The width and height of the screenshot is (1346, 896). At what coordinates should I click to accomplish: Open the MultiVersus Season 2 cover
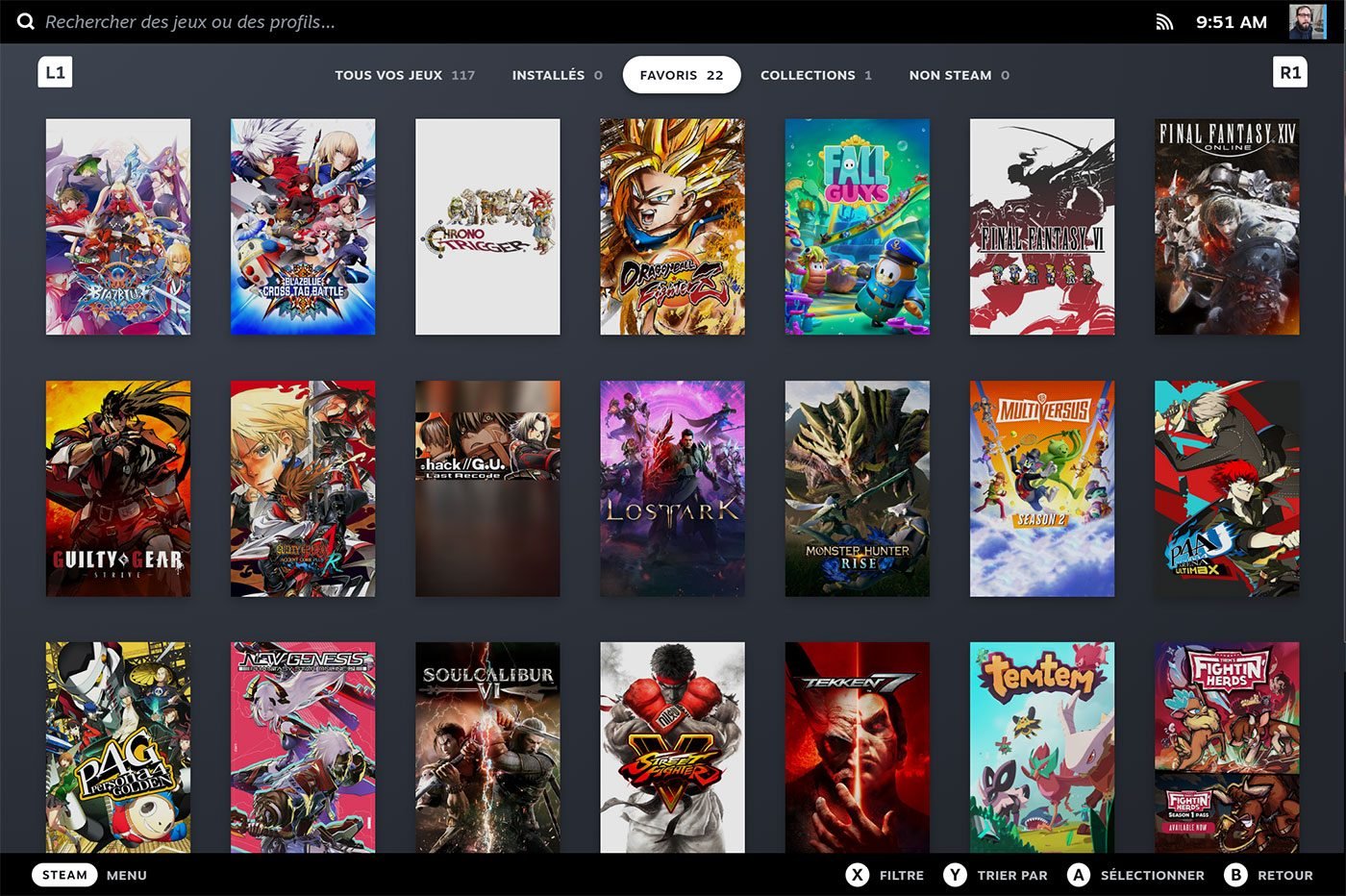[1042, 488]
